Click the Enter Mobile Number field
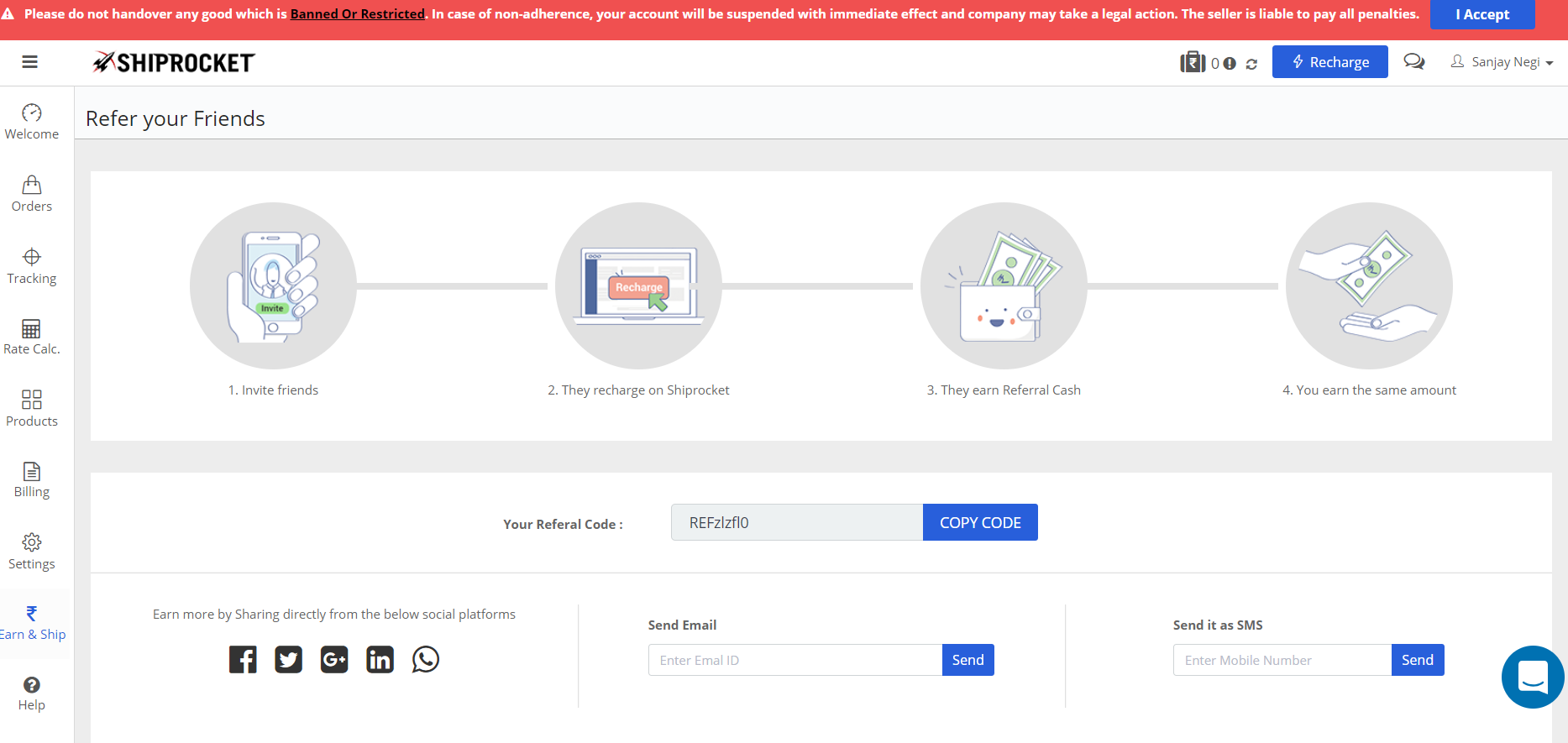Viewport: 1568px width, 743px height. pos(1282,660)
